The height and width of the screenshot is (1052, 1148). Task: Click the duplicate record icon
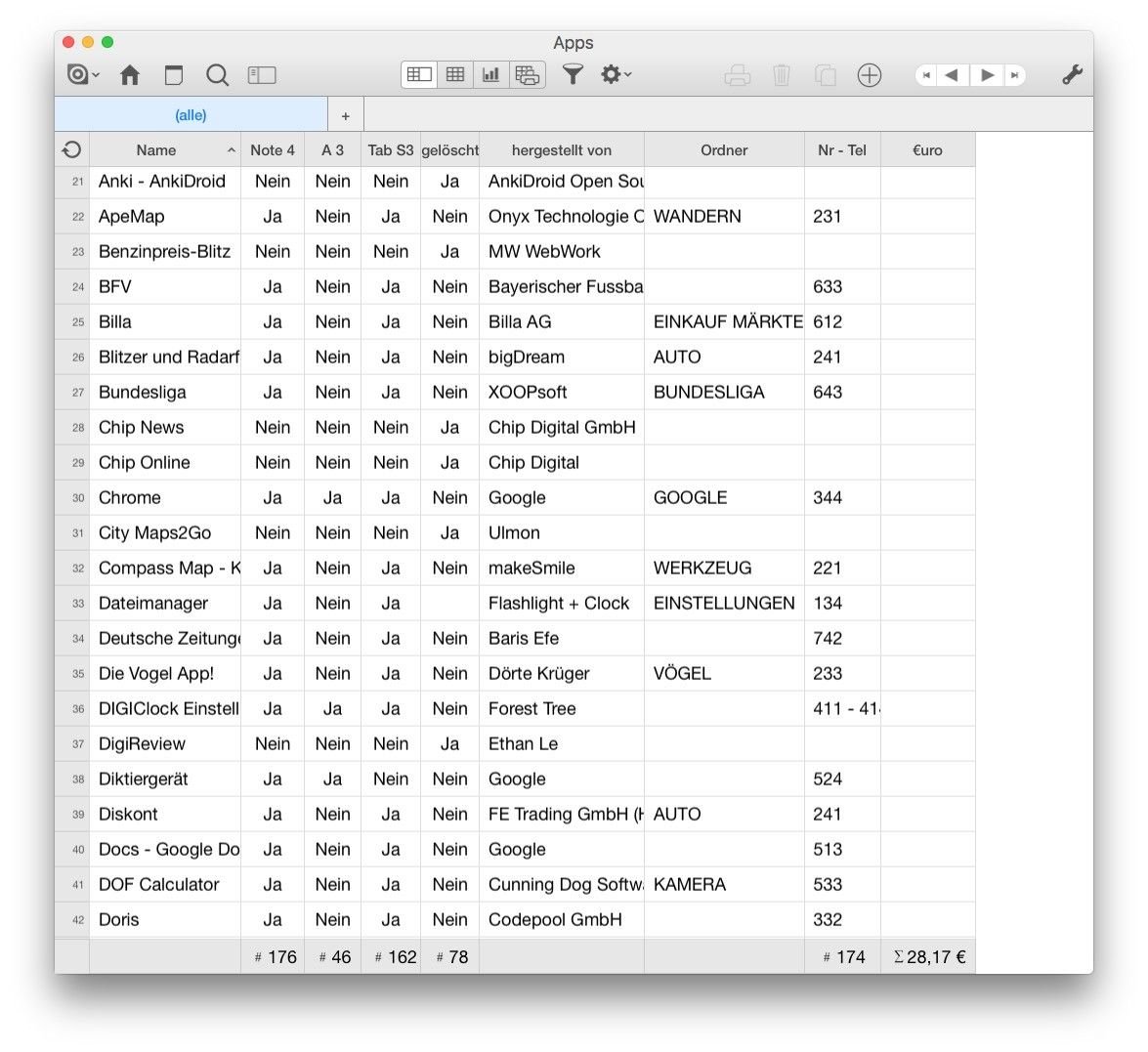tap(826, 74)
